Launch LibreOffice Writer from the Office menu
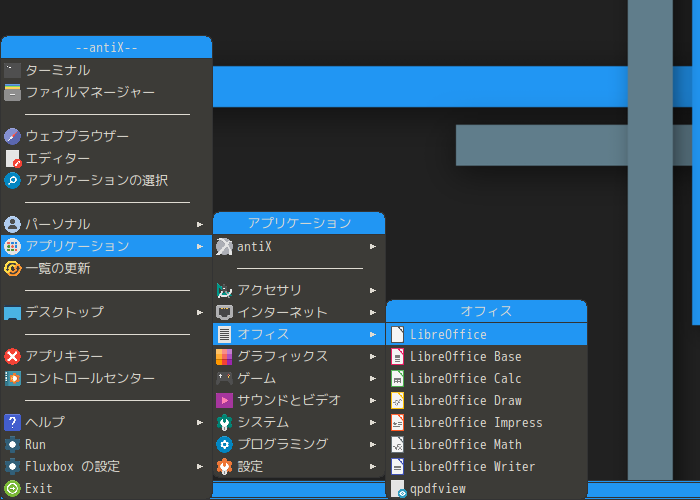700x500 pixels. 486,467
